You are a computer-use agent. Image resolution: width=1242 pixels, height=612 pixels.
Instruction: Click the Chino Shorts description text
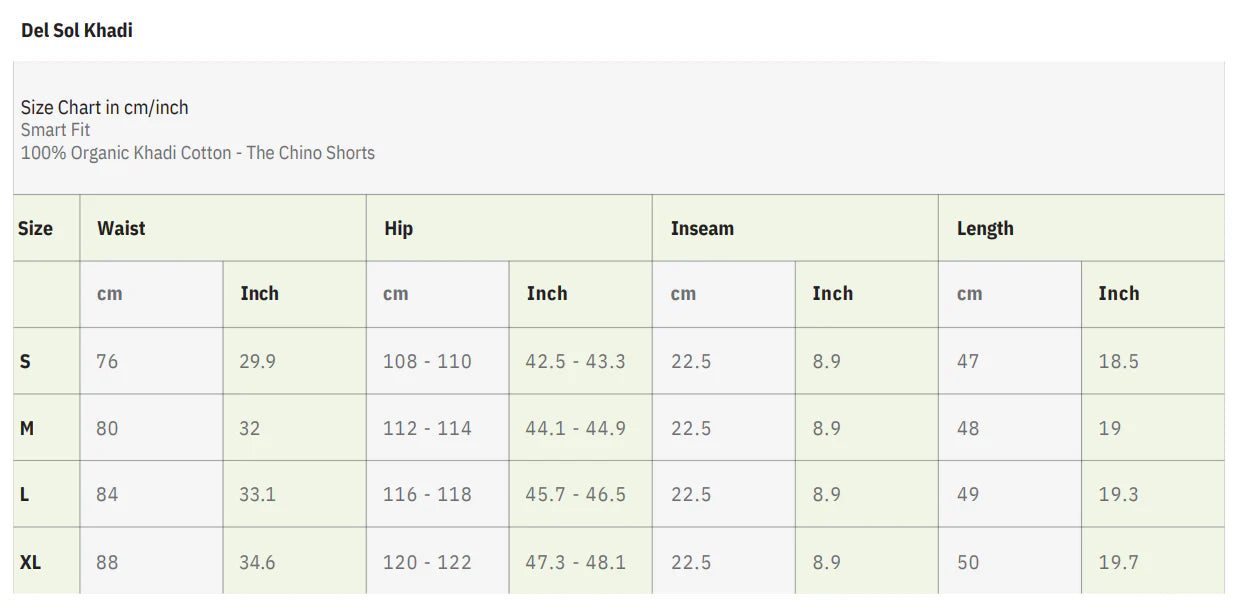(198, 153)
